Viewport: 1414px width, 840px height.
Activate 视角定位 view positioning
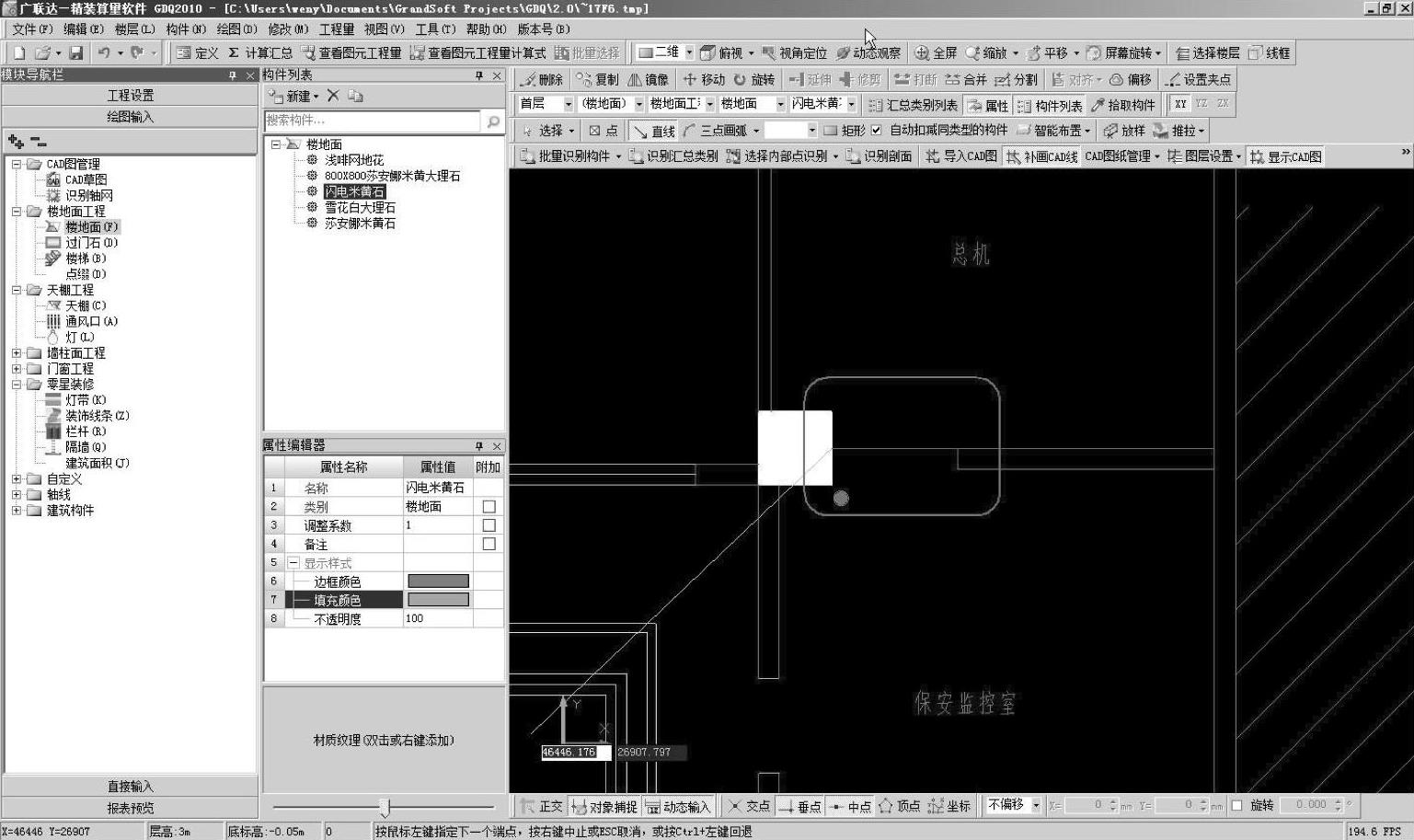point(795,53)
